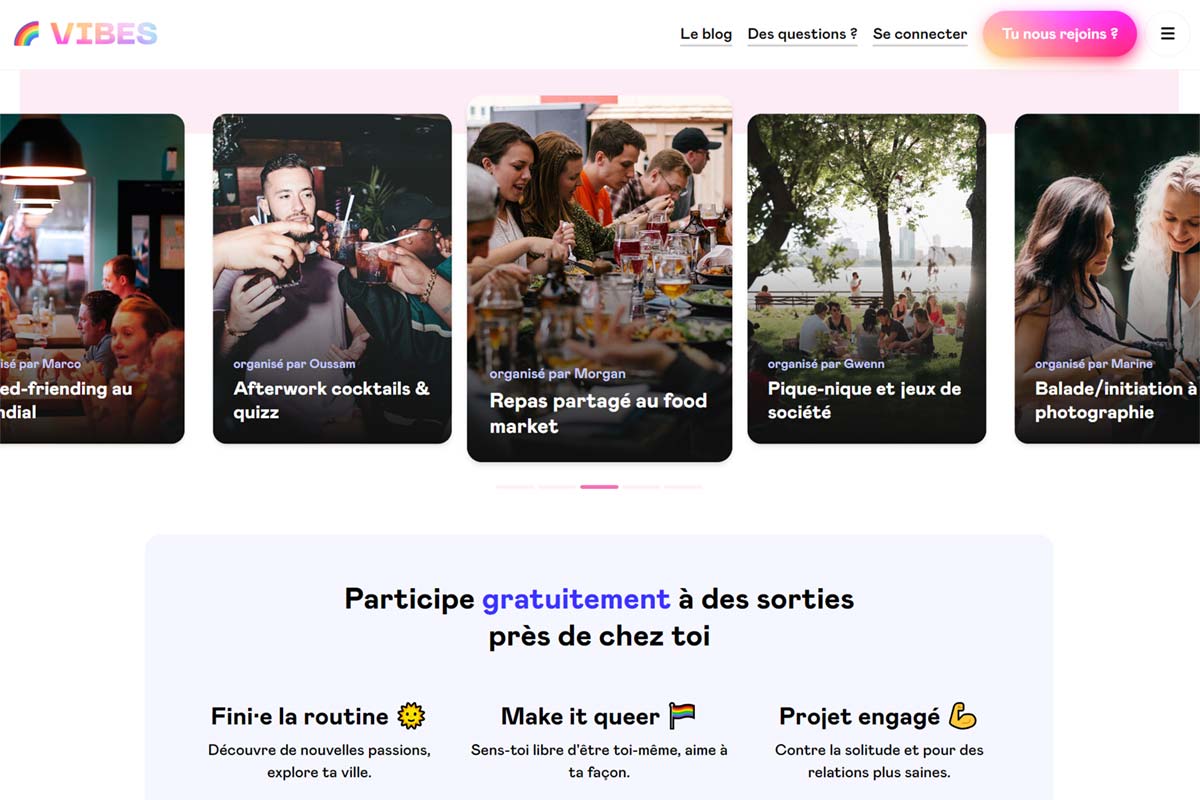Select the fourth carousel indicator dash

click(641, 487)
